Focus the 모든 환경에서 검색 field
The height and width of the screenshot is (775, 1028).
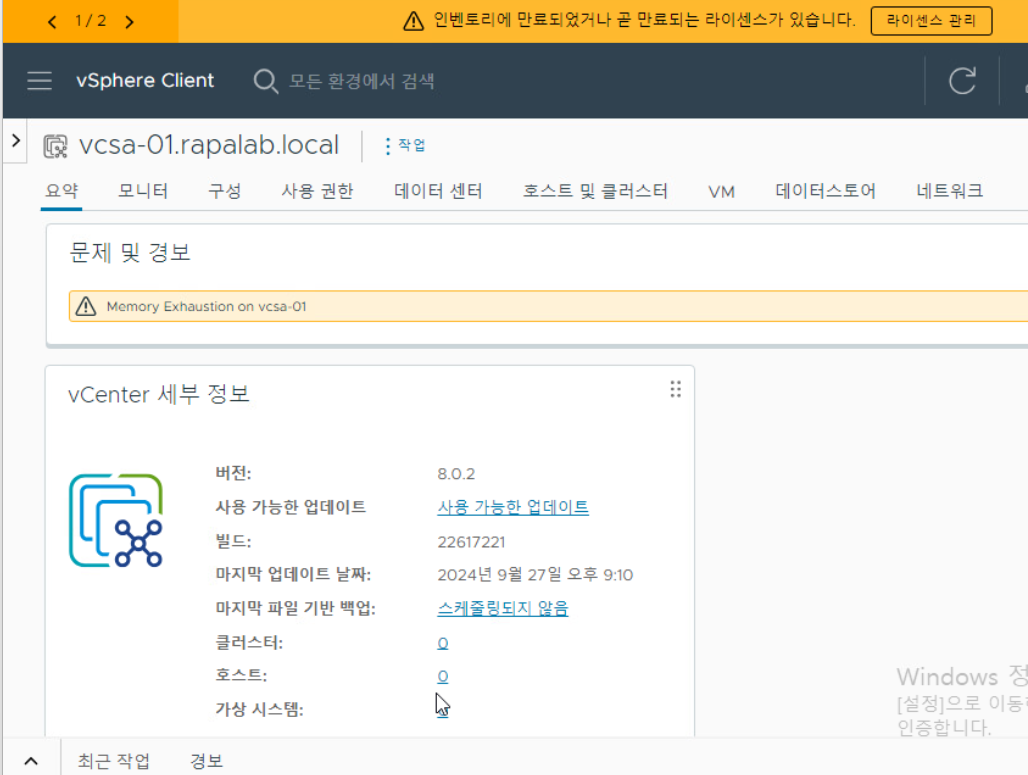362,81
